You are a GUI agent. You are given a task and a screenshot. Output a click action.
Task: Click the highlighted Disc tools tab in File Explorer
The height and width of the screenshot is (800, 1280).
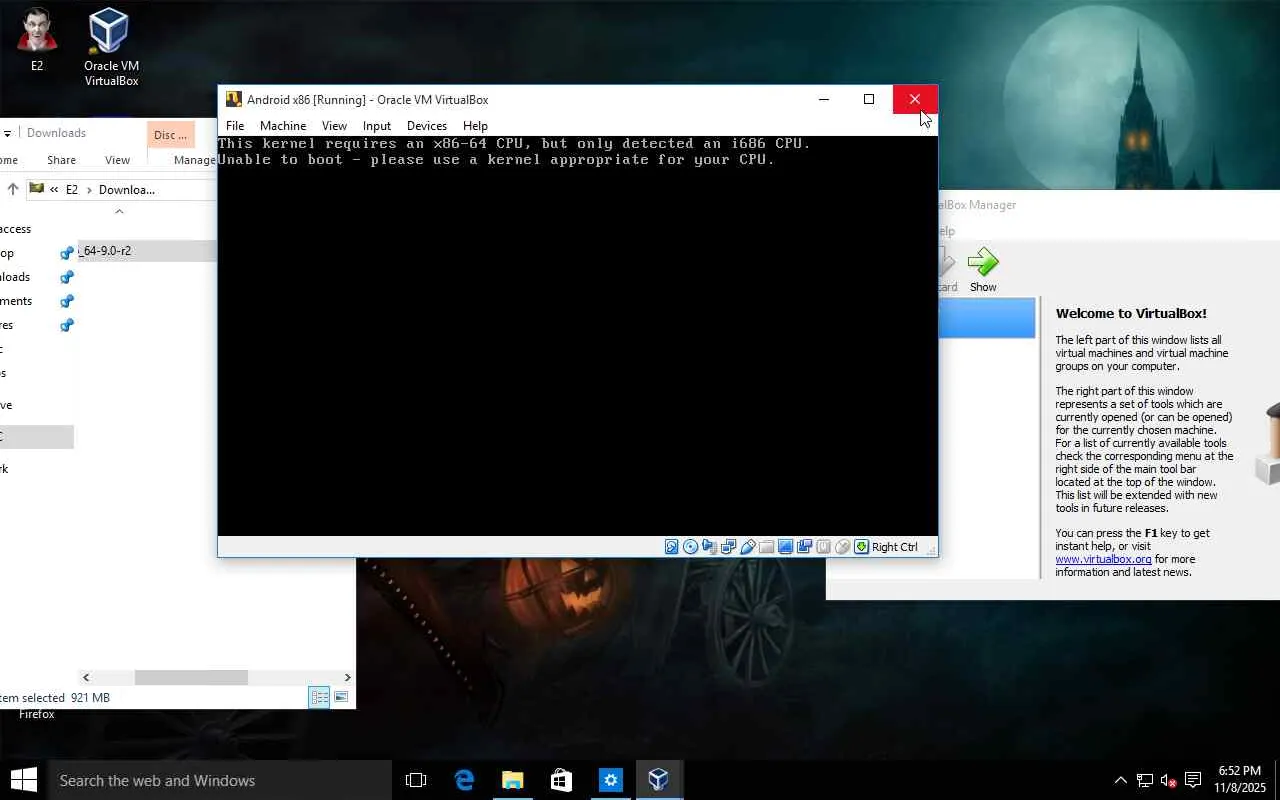tap(170, 135)
